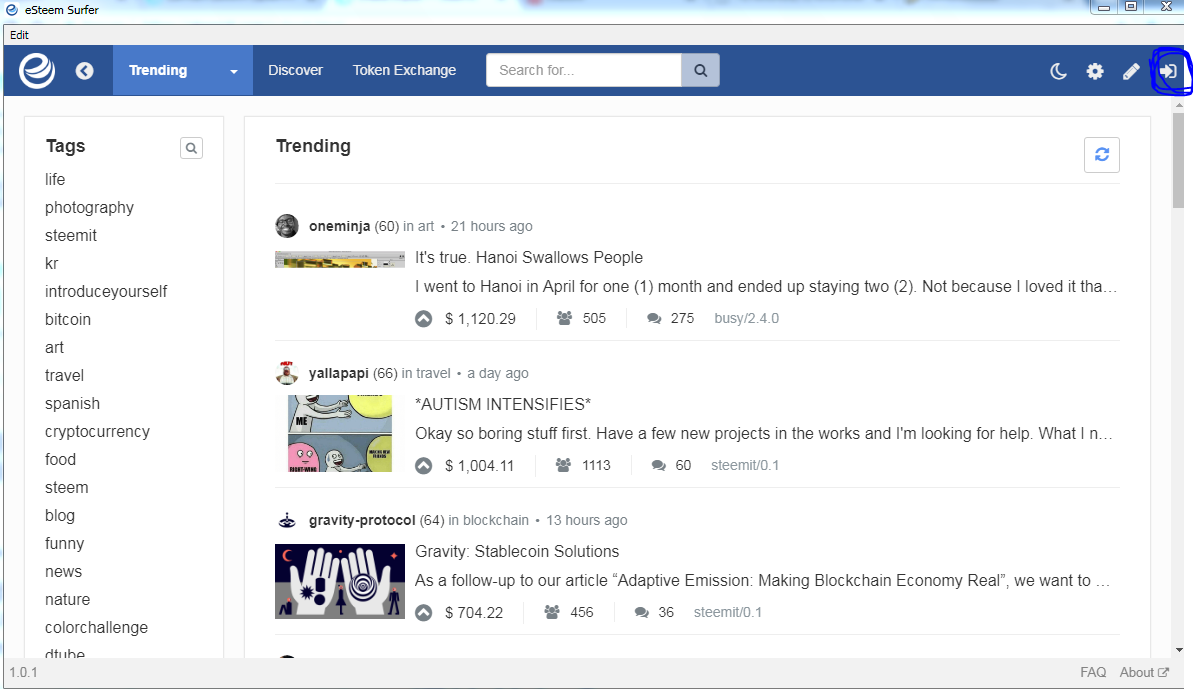Open comments icon on Hanoi post
1193x689 pixels.
(x=654, y=318)
